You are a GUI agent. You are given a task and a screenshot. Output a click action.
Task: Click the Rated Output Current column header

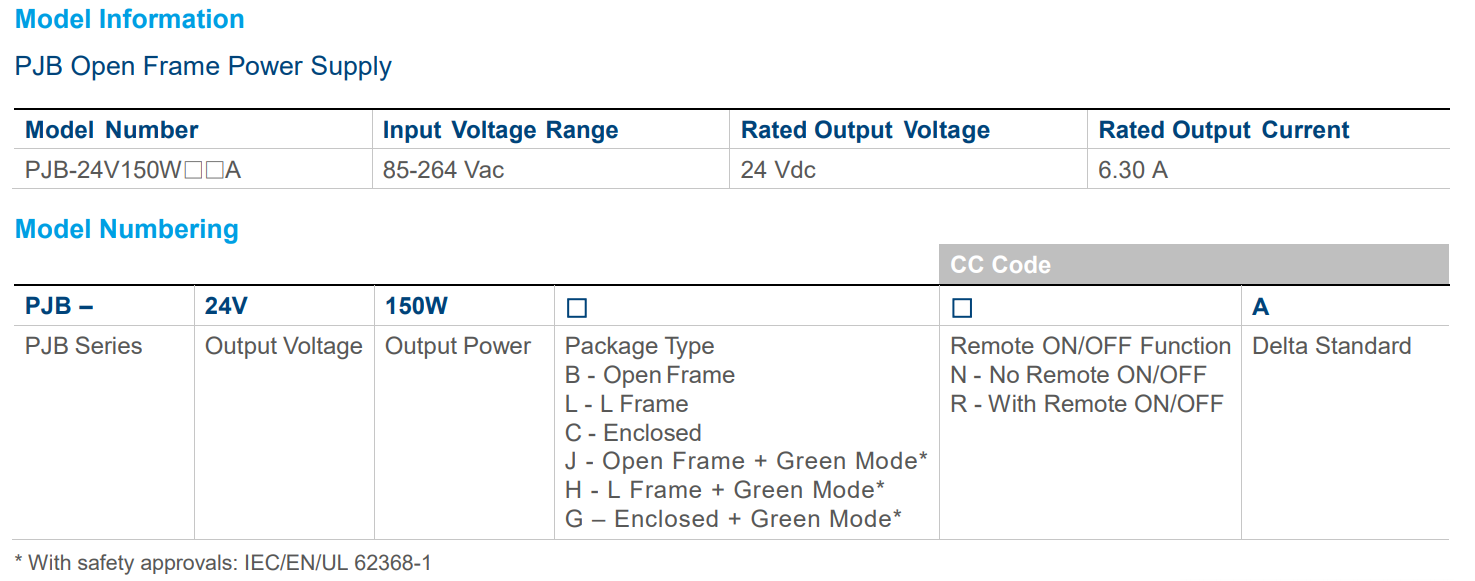(x=1223, y=130)
